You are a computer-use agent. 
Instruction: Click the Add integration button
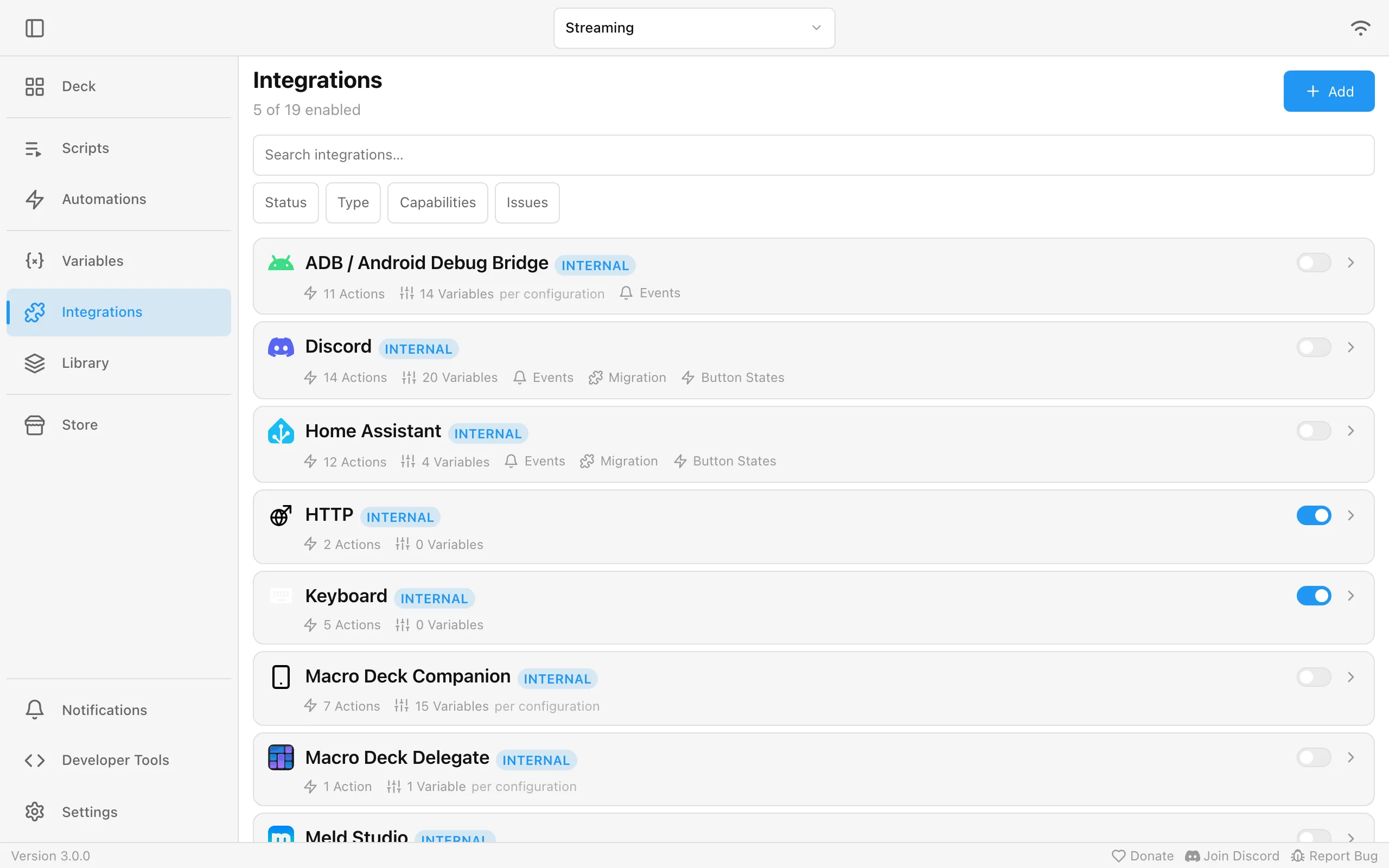[1329, 91]
